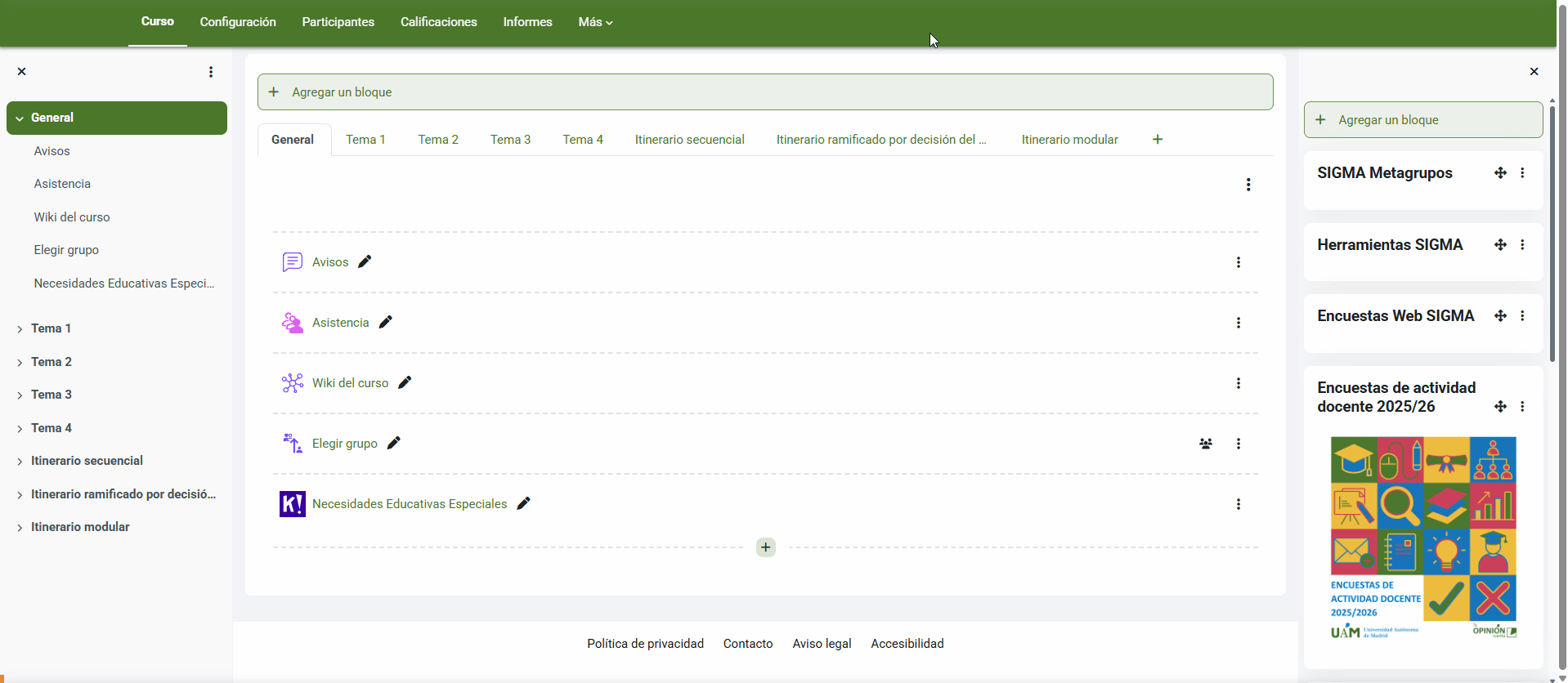The image size is (1568, 683).
Task: Click the Encuestas de actividad docente image
Action: [x=1422, y=538]
